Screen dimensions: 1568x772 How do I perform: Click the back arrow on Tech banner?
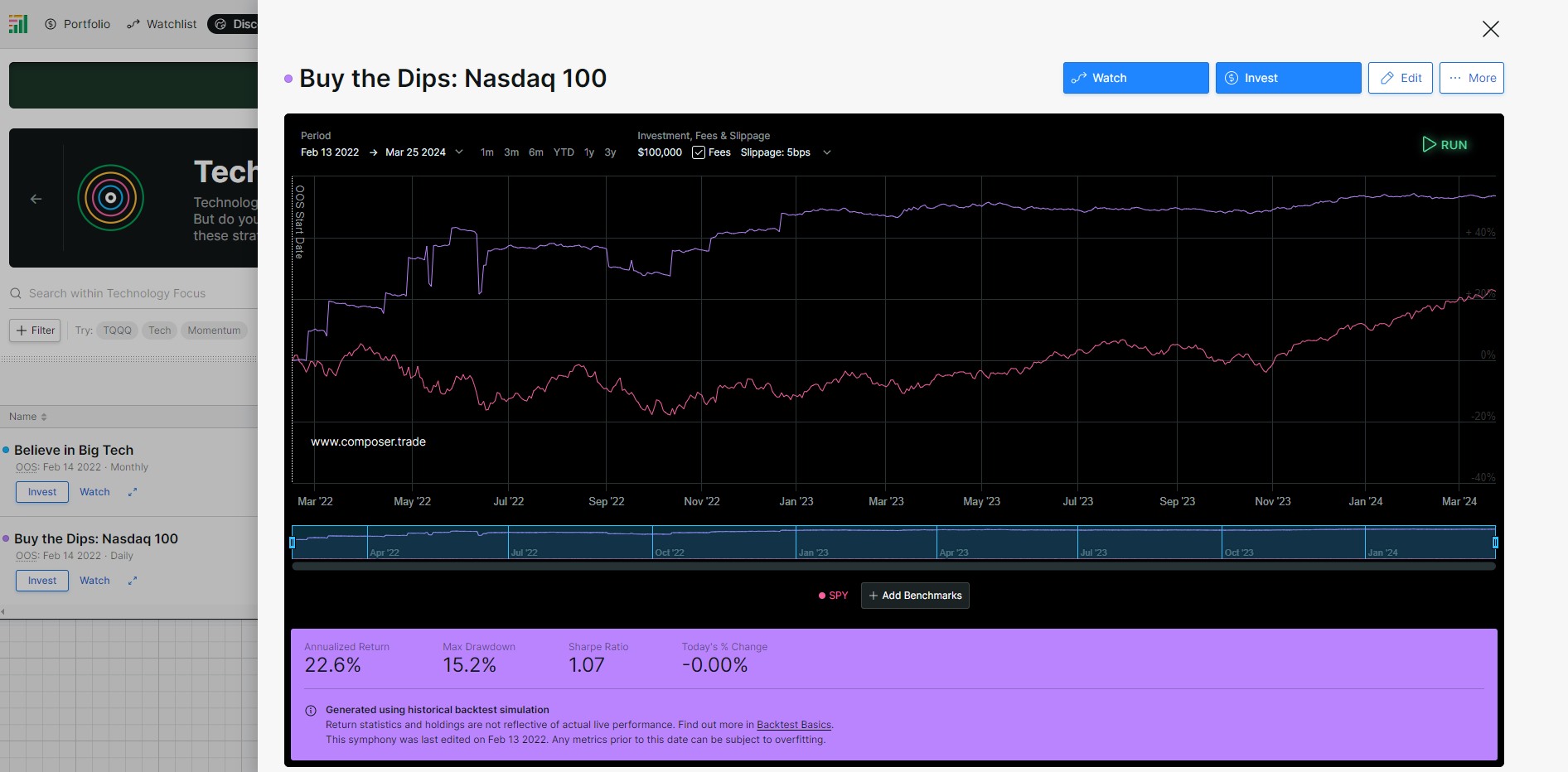click(x=36, y=199)
